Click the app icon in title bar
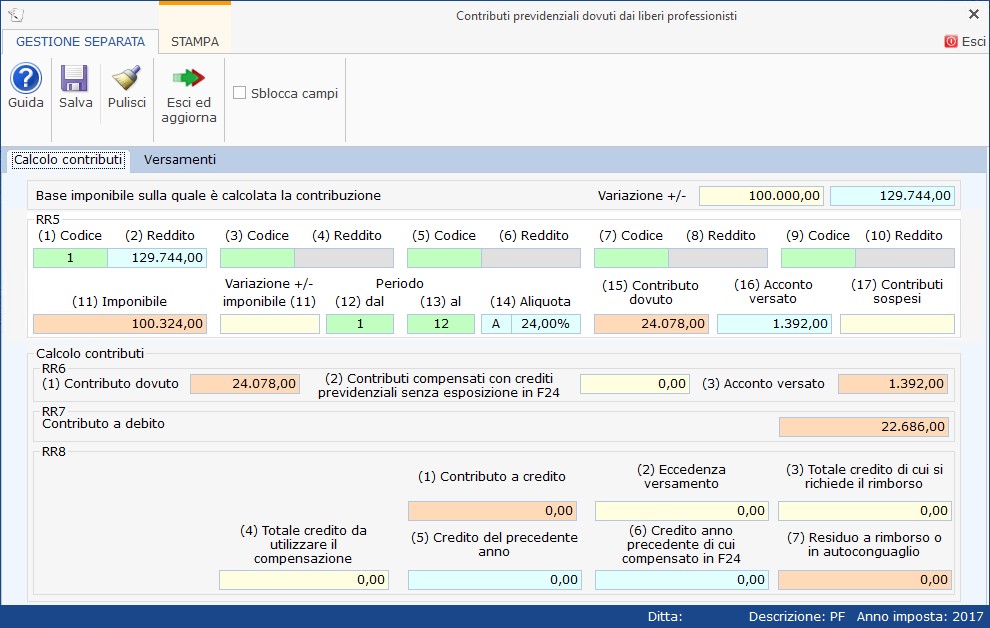The height and width of the screenshot is (628, 990). pos(16,15)
